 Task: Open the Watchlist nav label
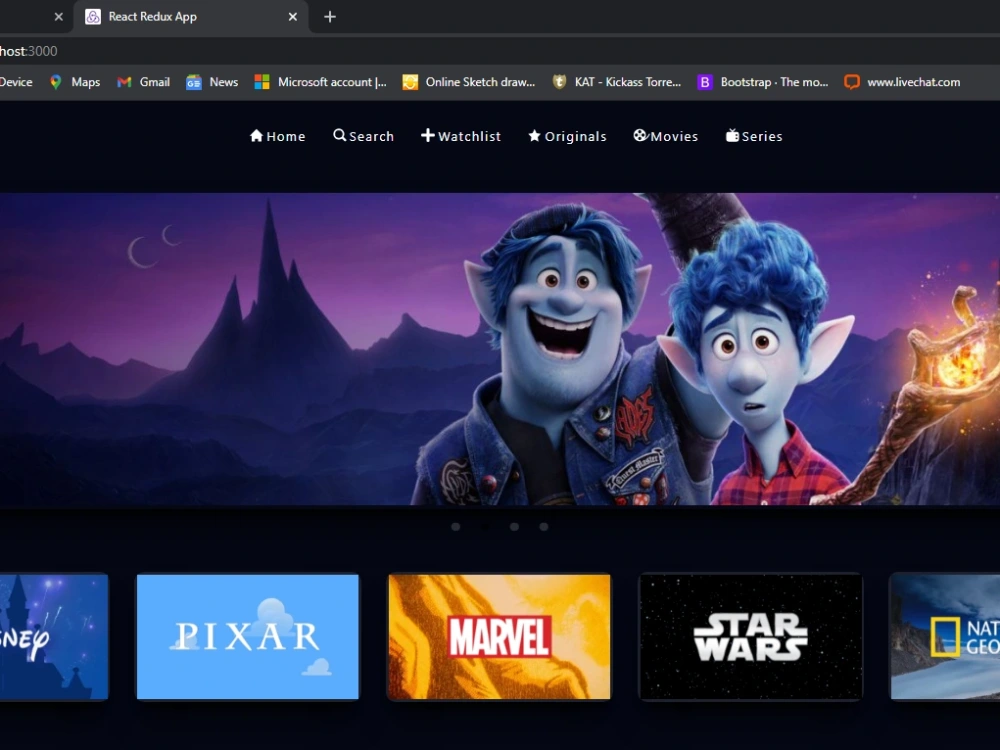point(469,136)
